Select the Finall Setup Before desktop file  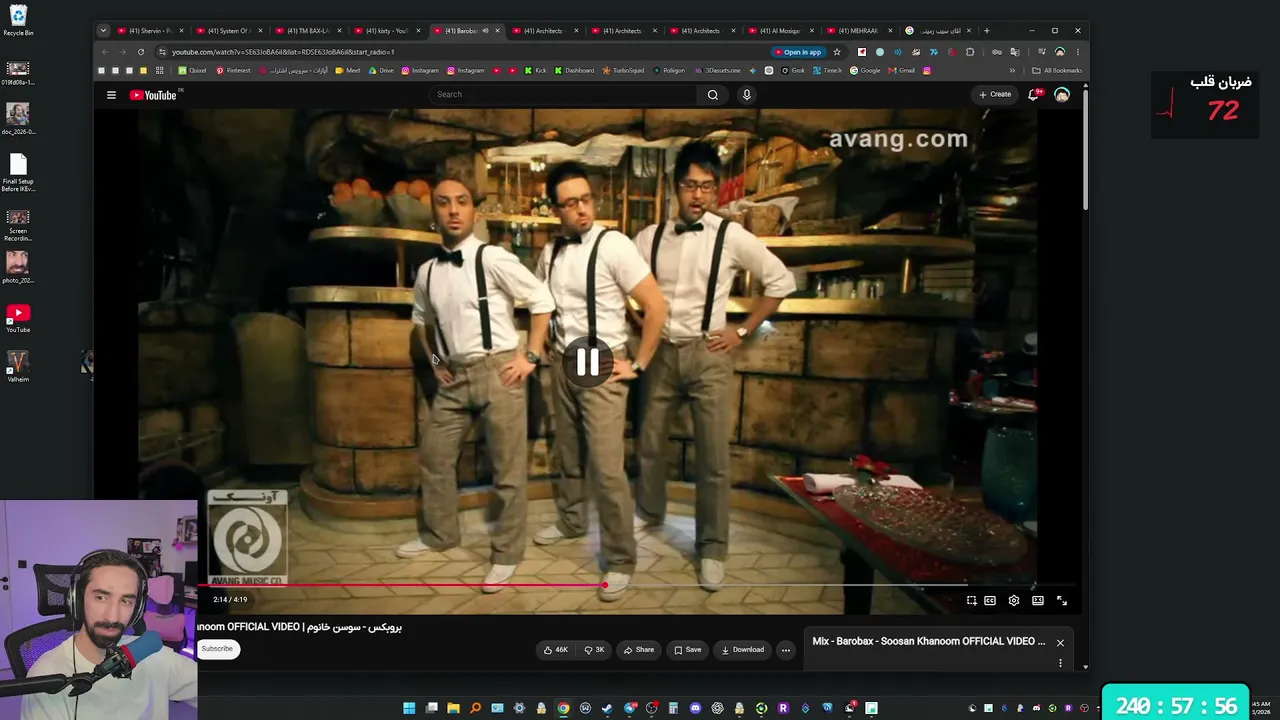pyautogui.click(x=18, y=173)
